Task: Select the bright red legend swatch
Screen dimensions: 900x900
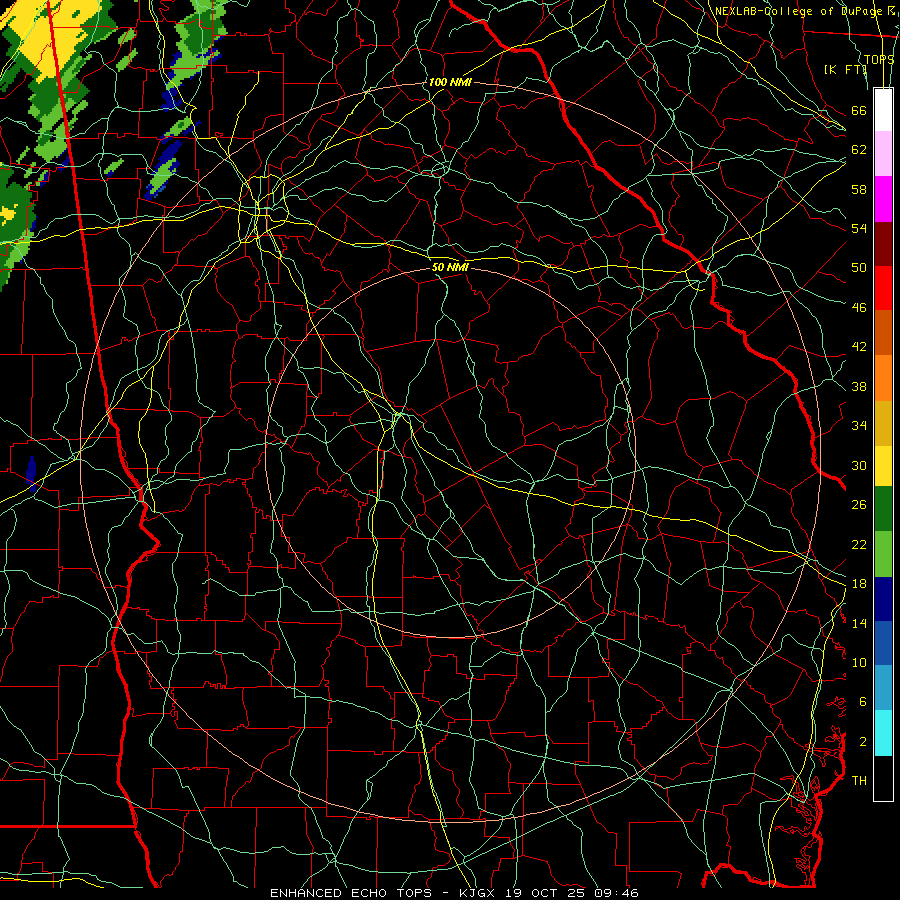Action: pos(883,288)
